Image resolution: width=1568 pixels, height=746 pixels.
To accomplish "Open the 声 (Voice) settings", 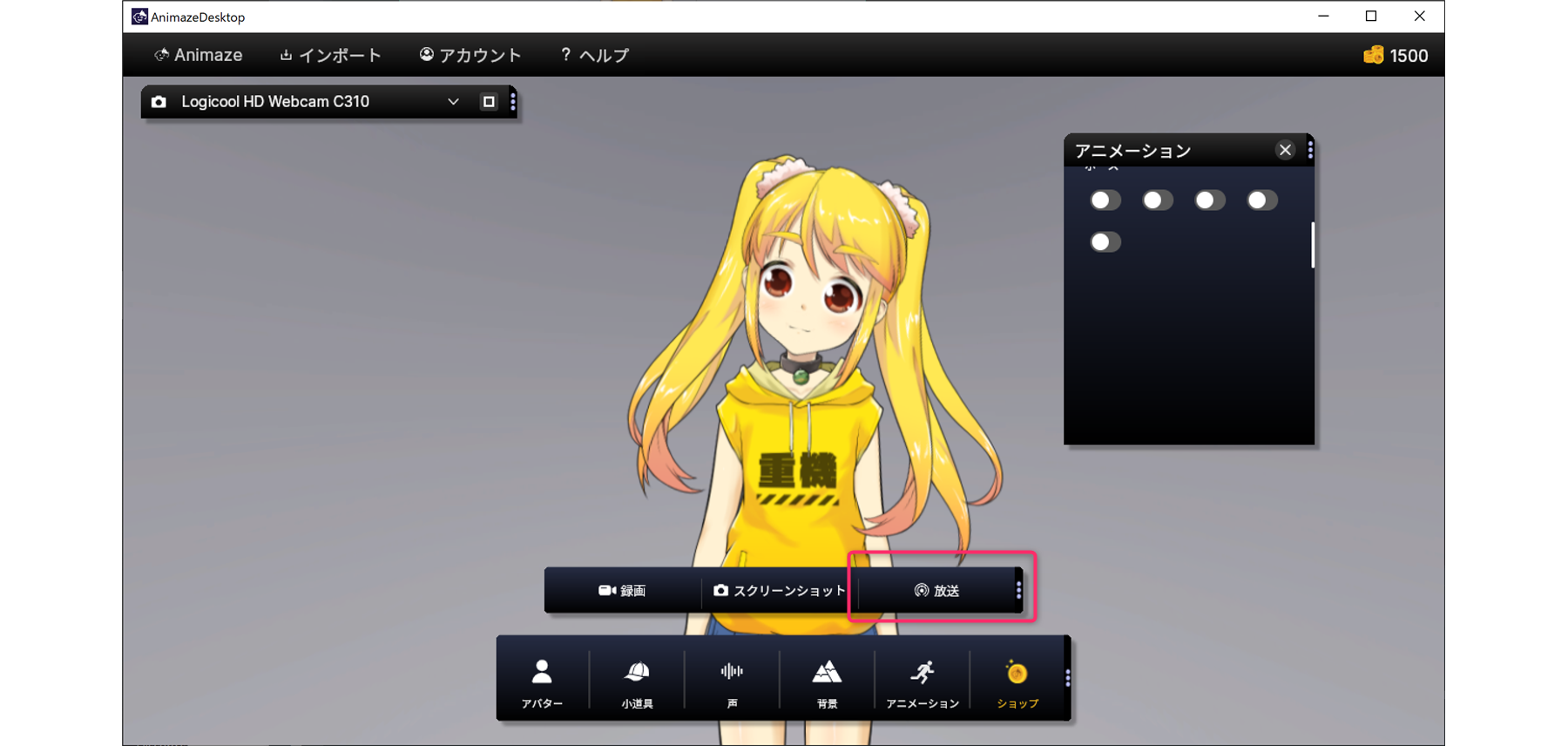I will (x=732, y=682).
